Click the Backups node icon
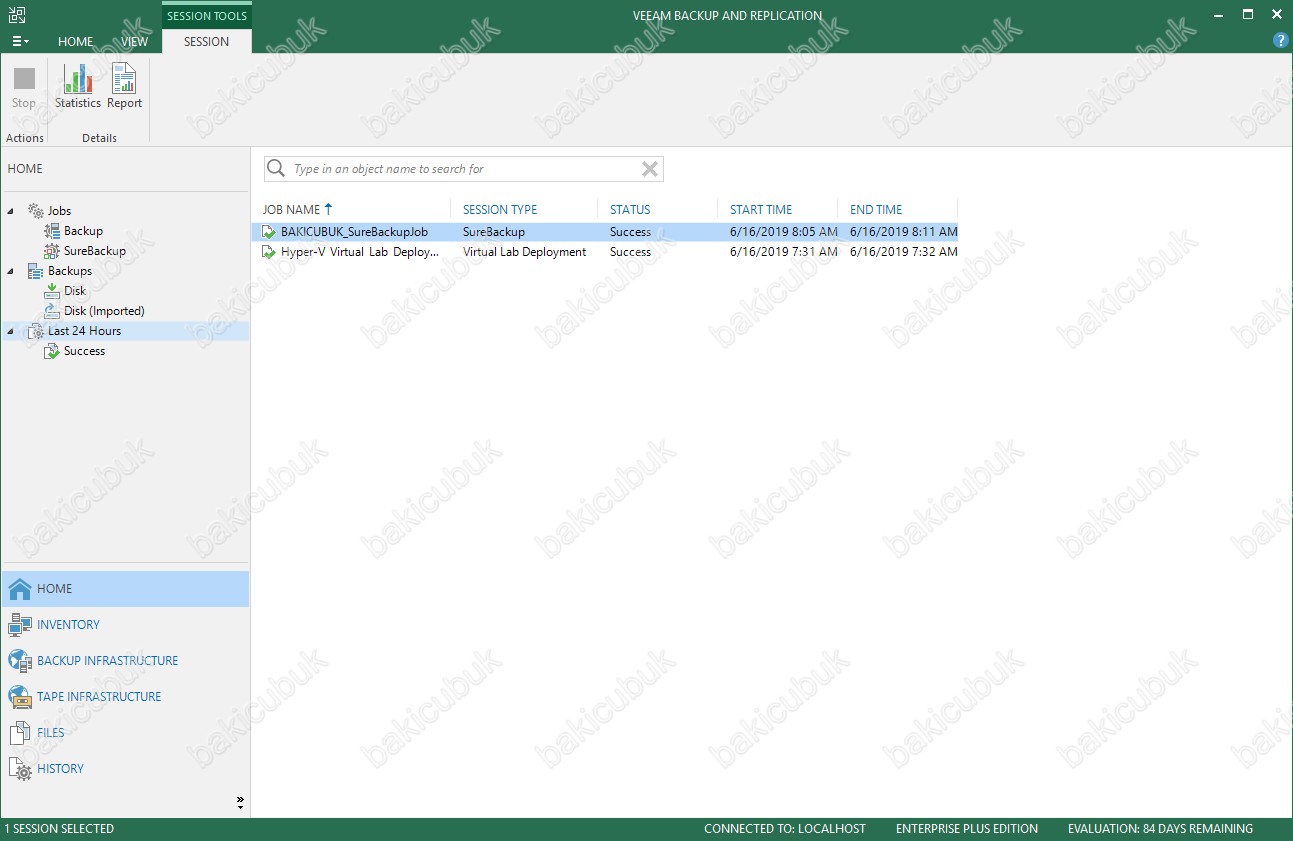The height and width of the screenshot is (841, 1293). click(35, 271)
